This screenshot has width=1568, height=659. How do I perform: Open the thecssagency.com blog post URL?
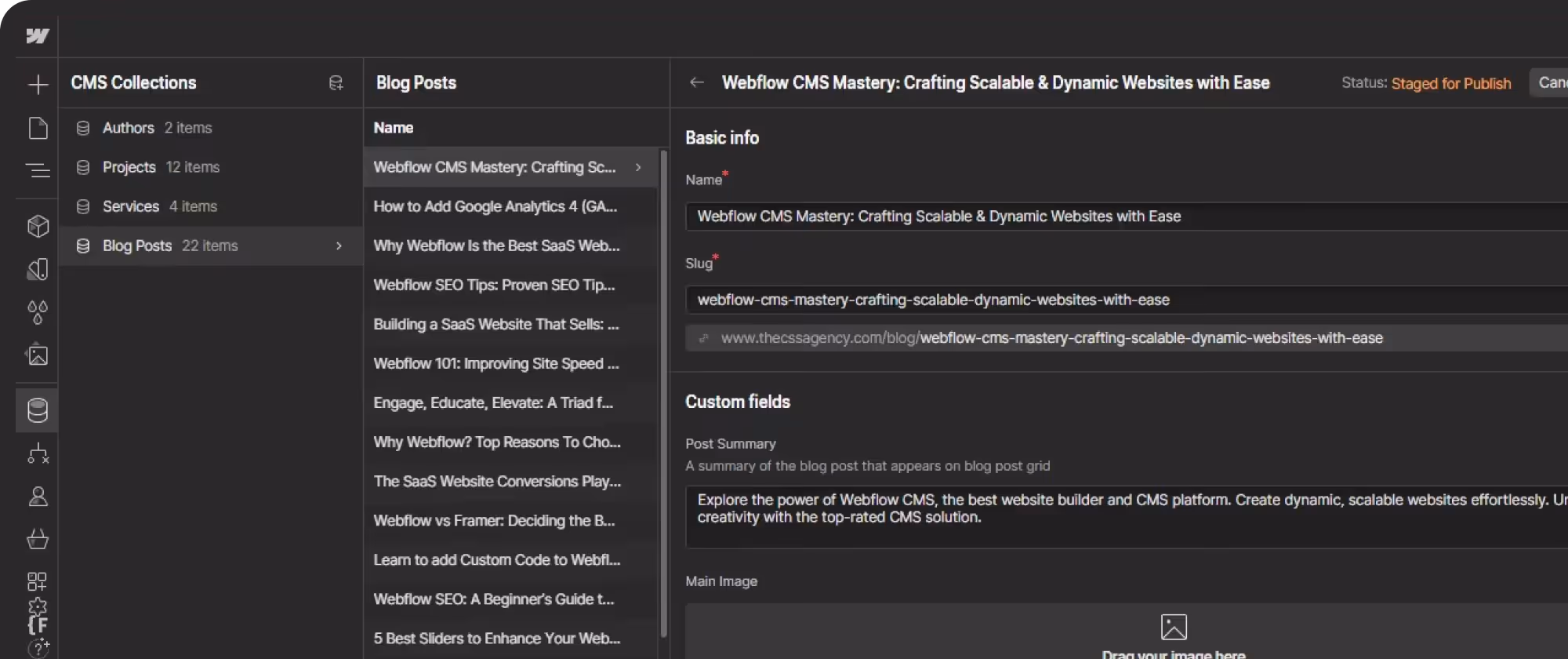1051,338
